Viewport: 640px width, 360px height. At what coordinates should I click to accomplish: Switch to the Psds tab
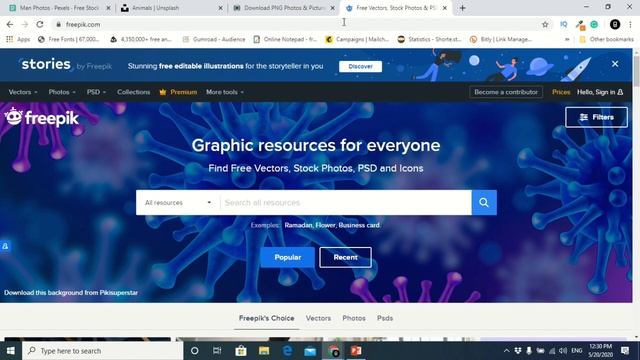[x=385, y=318]
